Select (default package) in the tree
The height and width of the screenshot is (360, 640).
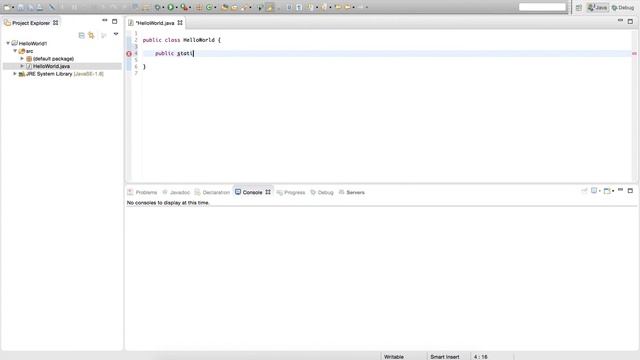pos(53,59)
